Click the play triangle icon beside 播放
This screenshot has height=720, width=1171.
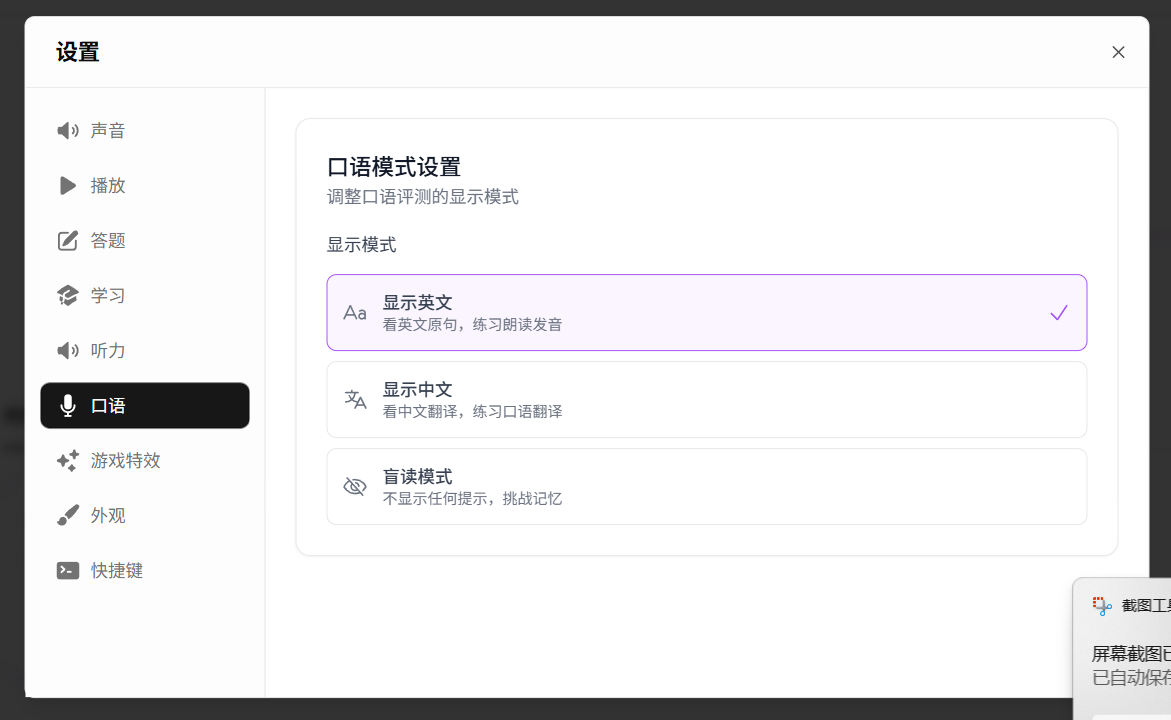point(67,186)
